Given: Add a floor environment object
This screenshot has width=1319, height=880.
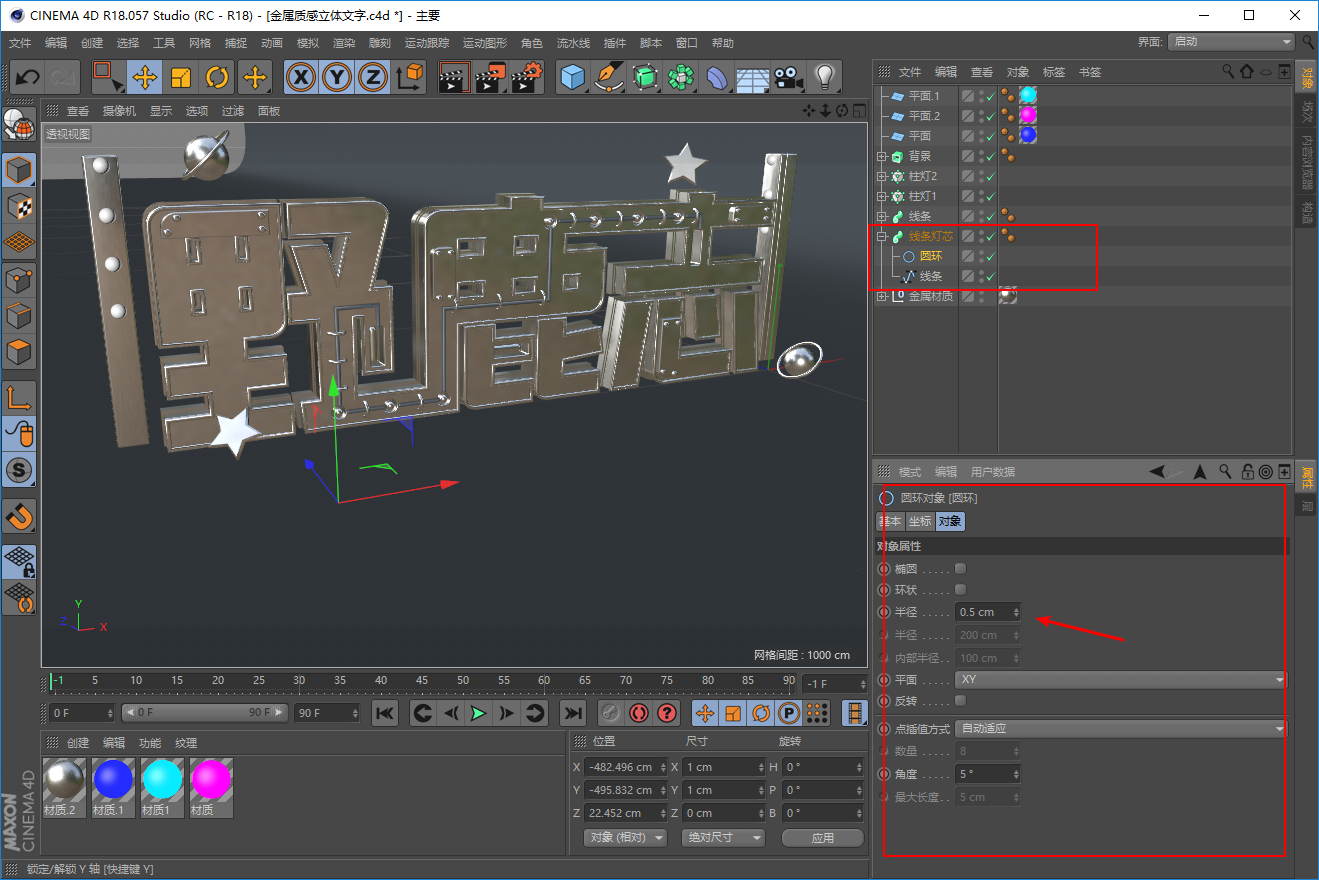Looking at the screenshot, I should click(x=753, y=77).
